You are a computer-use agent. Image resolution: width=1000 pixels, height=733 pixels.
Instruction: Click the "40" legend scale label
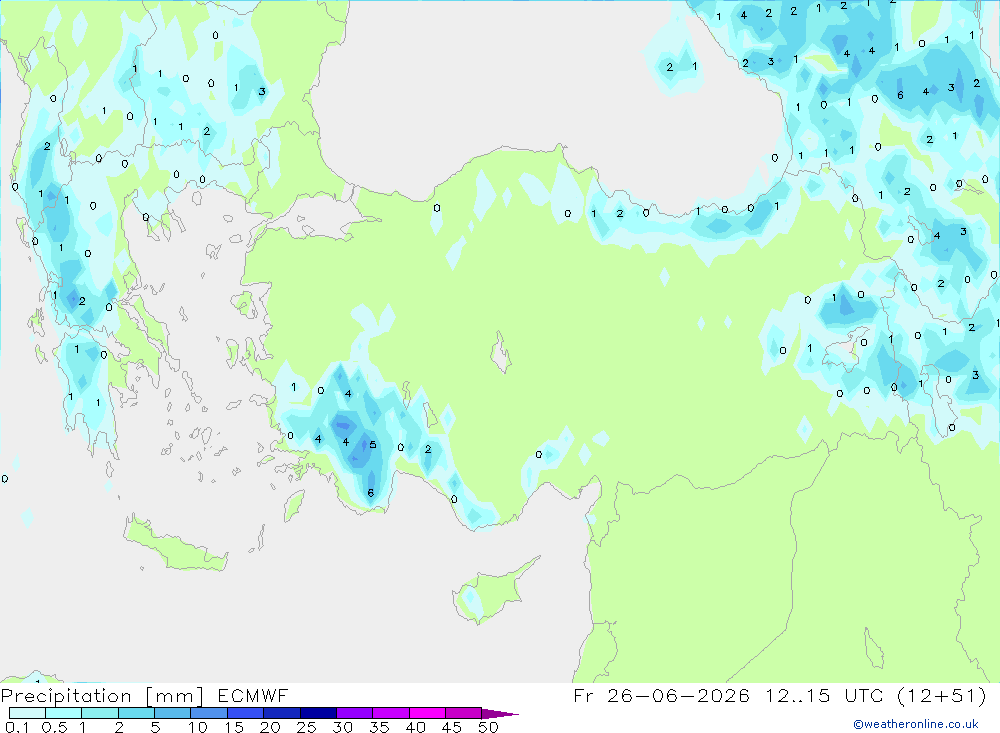[415, 727]
